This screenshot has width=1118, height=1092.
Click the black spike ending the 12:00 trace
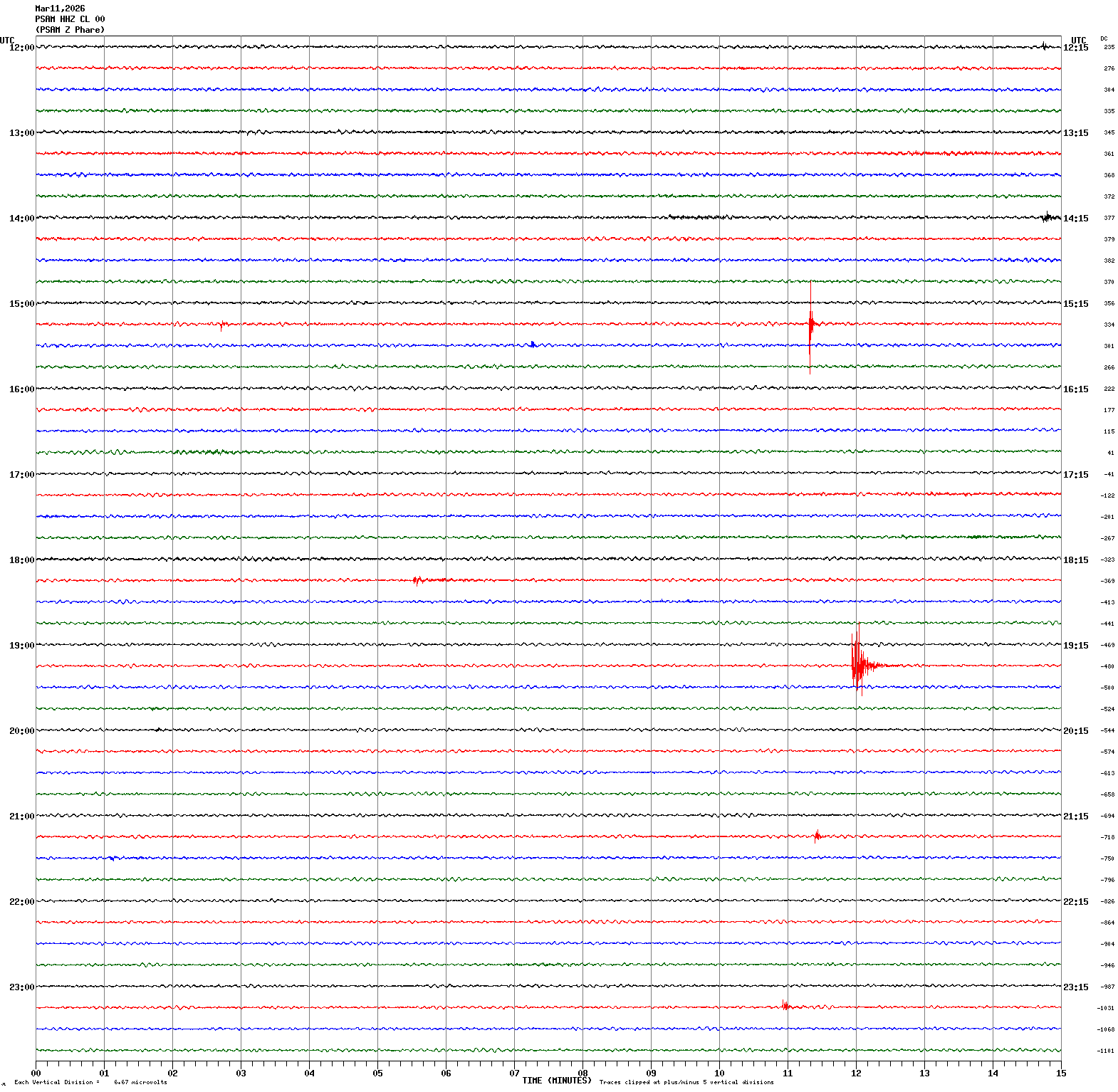[1044, 46]
